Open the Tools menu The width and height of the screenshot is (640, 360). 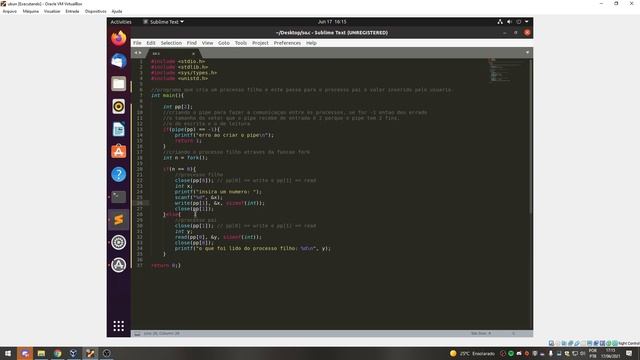[x=240, y=43]
